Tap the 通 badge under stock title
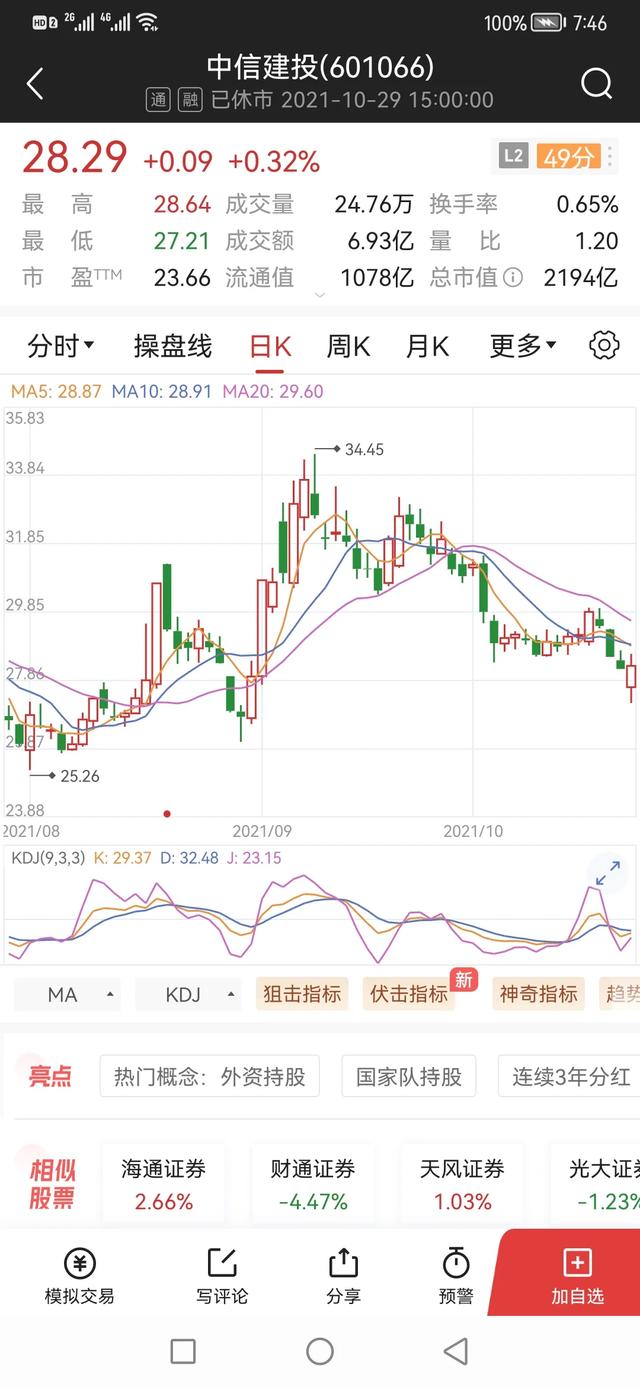This screenshot has width=640, height=1387. click(158, 100)
